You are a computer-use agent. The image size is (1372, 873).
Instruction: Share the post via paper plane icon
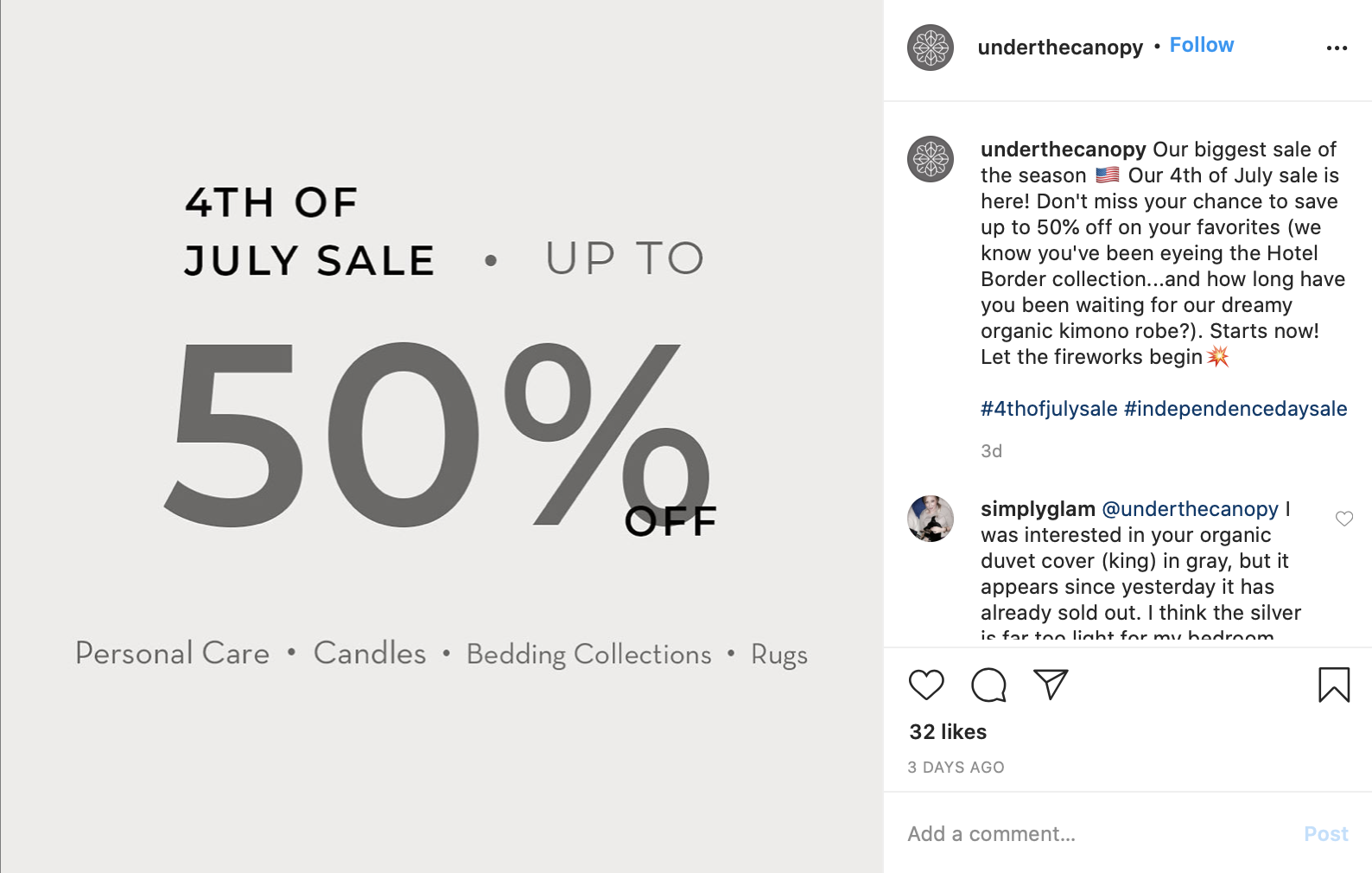point(1051,685)
